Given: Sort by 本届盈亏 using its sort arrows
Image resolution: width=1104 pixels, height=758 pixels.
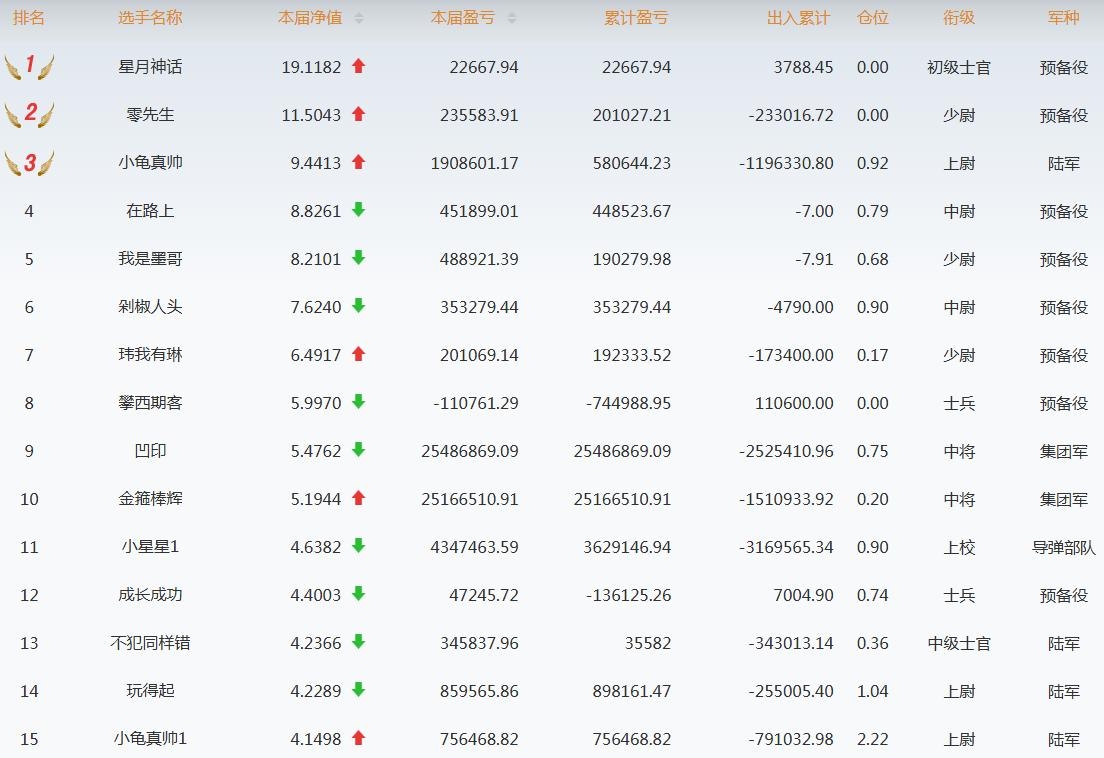Looking at the screenshot, I should click(x=512, y=18).
